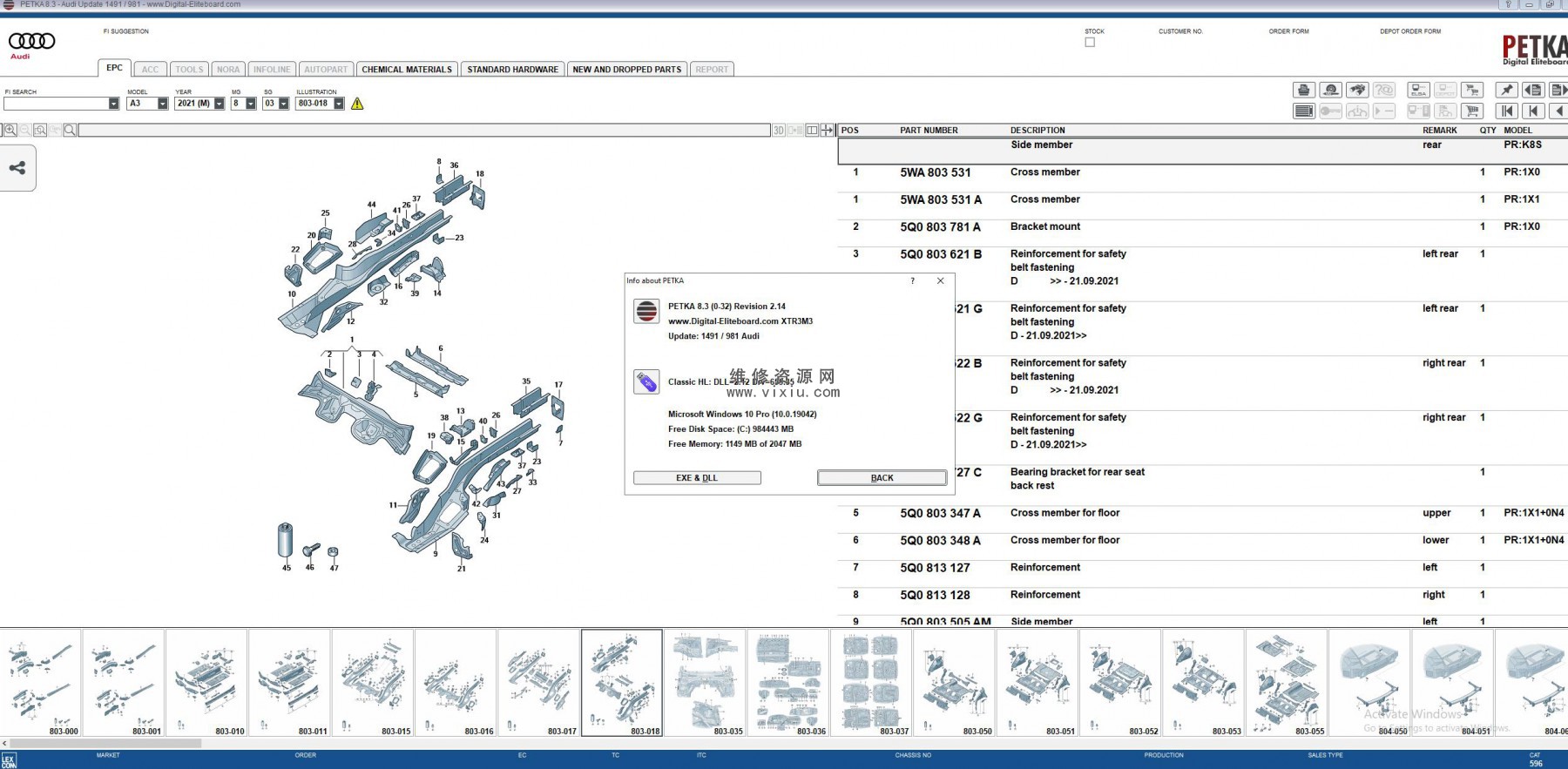Click the plain magnifier search icon
1568x769 pixels.
[70, 130]
